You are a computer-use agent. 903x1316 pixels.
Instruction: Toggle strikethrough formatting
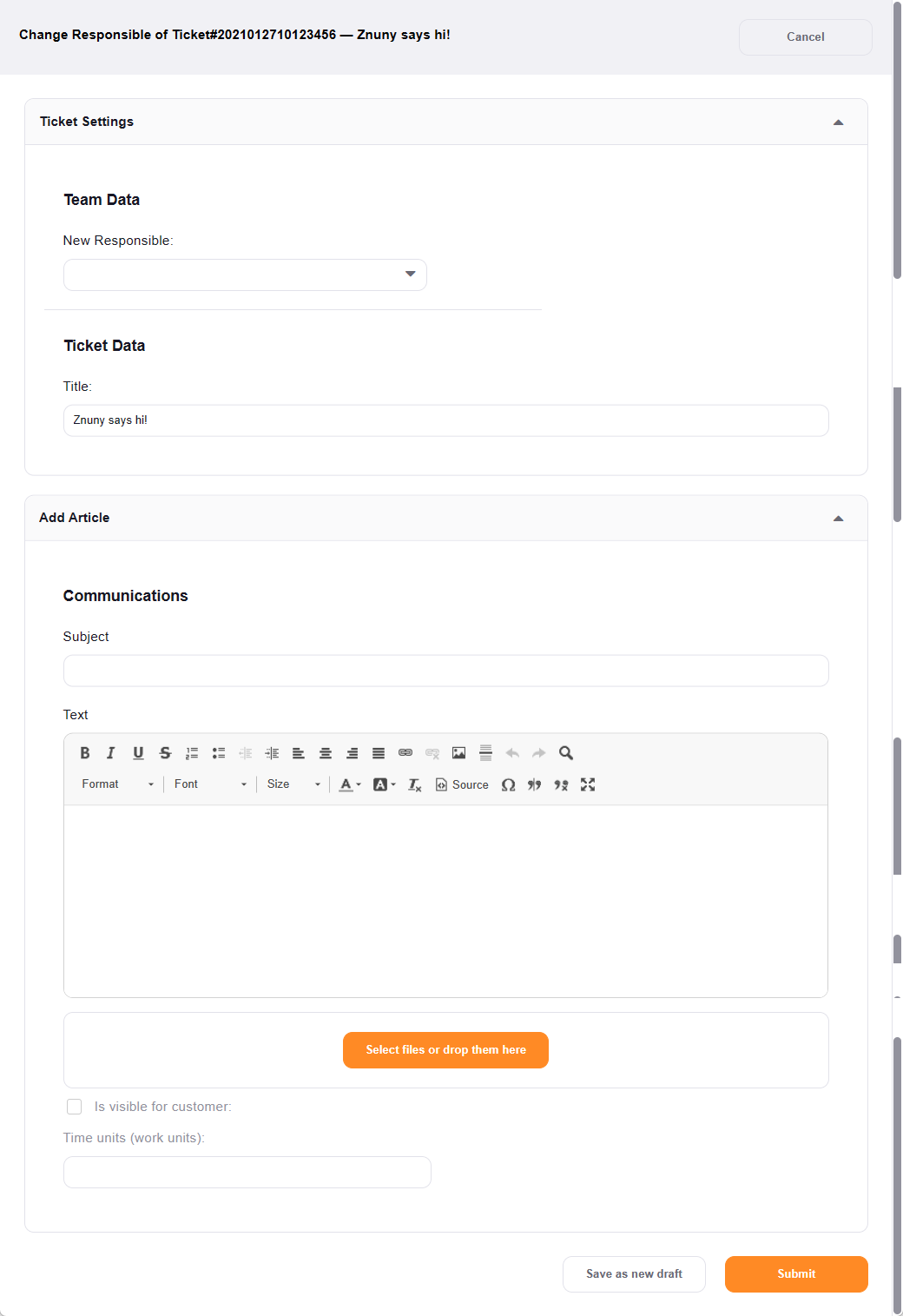[165, 753]
